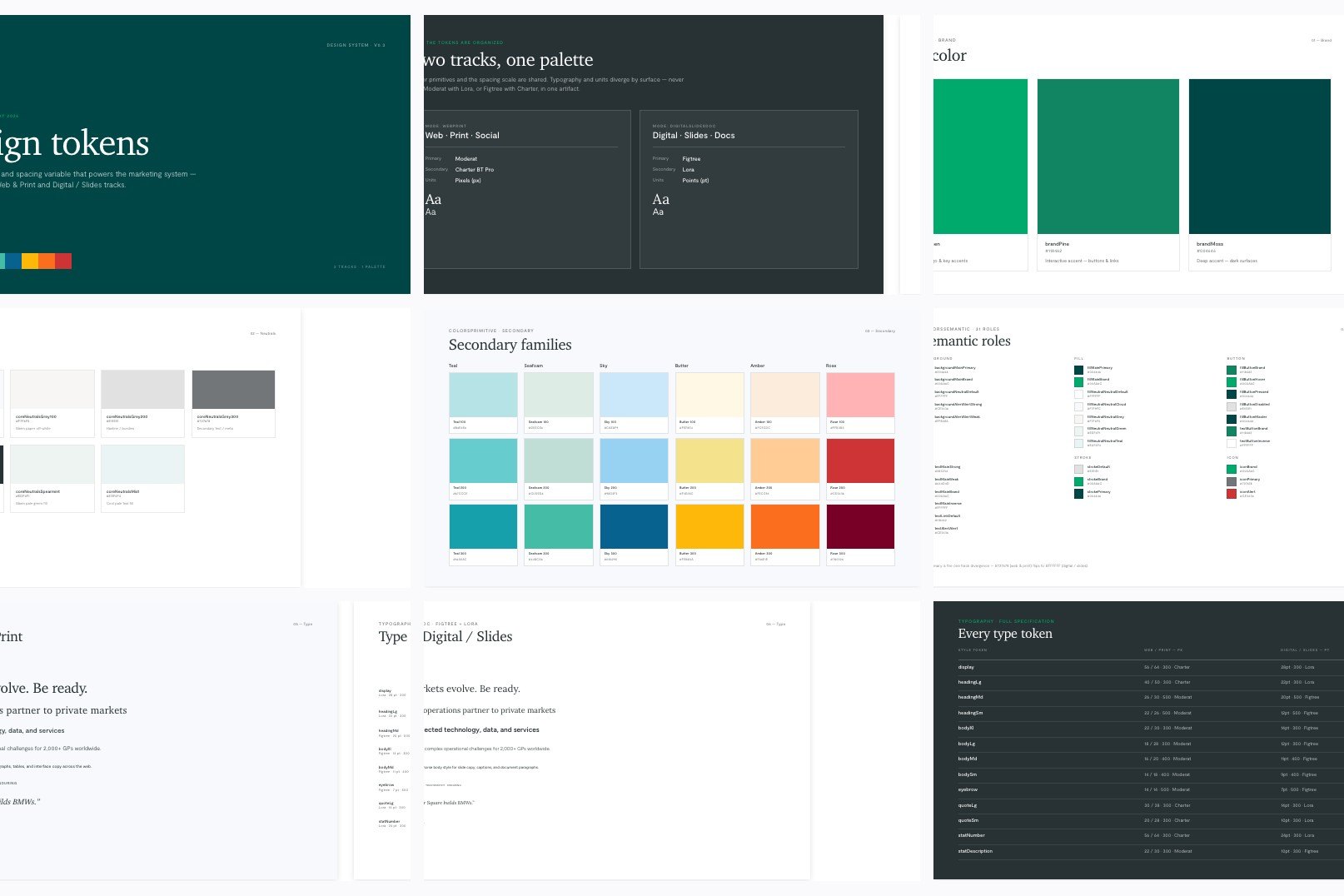Select the Amber 300 orange swatch
Screen dimensions: 1344x896
pyautogui.click(x=785, y=526)
